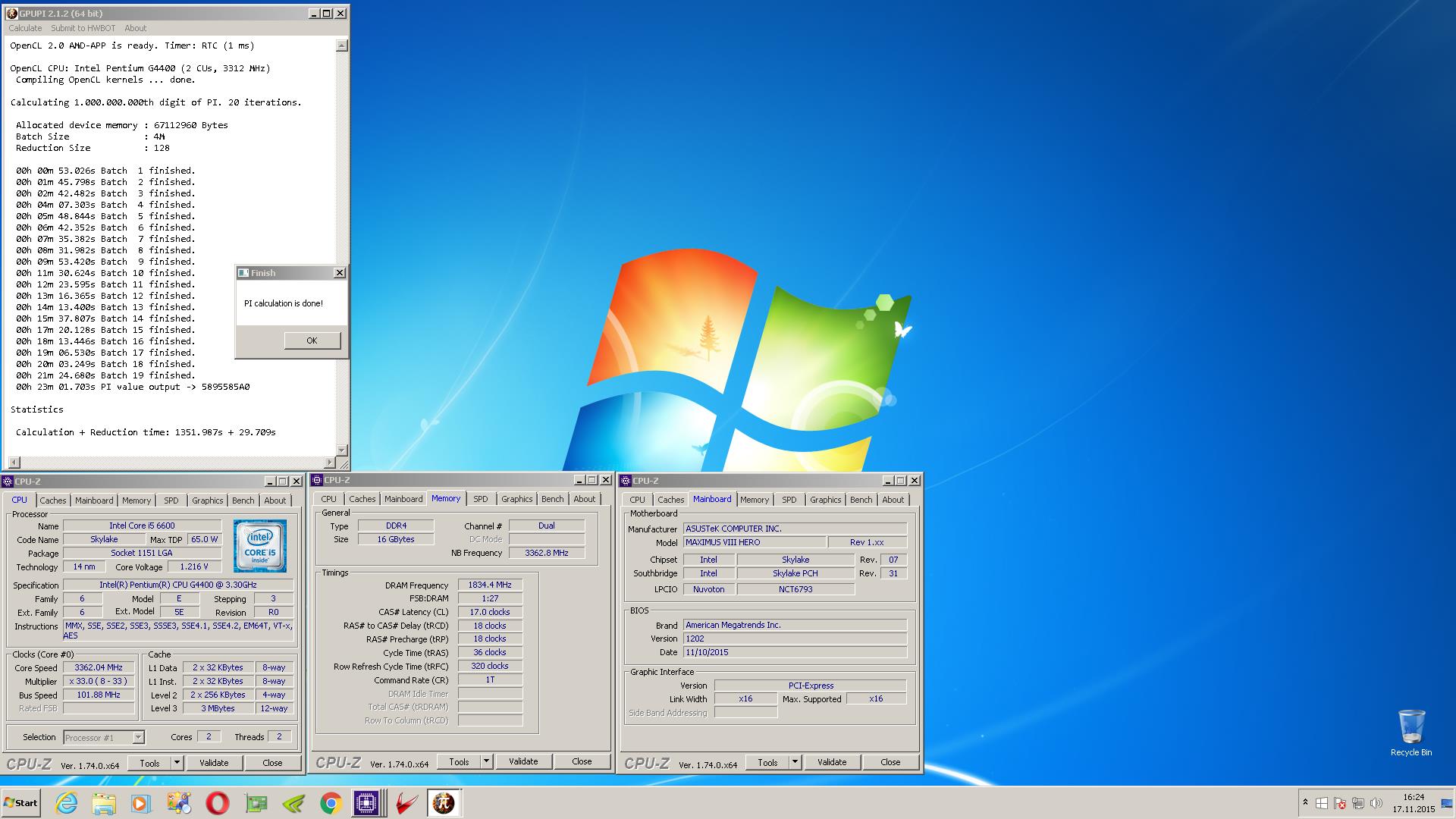Expand Tools dropdown arrow in left CPU-Z

pos(177,763)
